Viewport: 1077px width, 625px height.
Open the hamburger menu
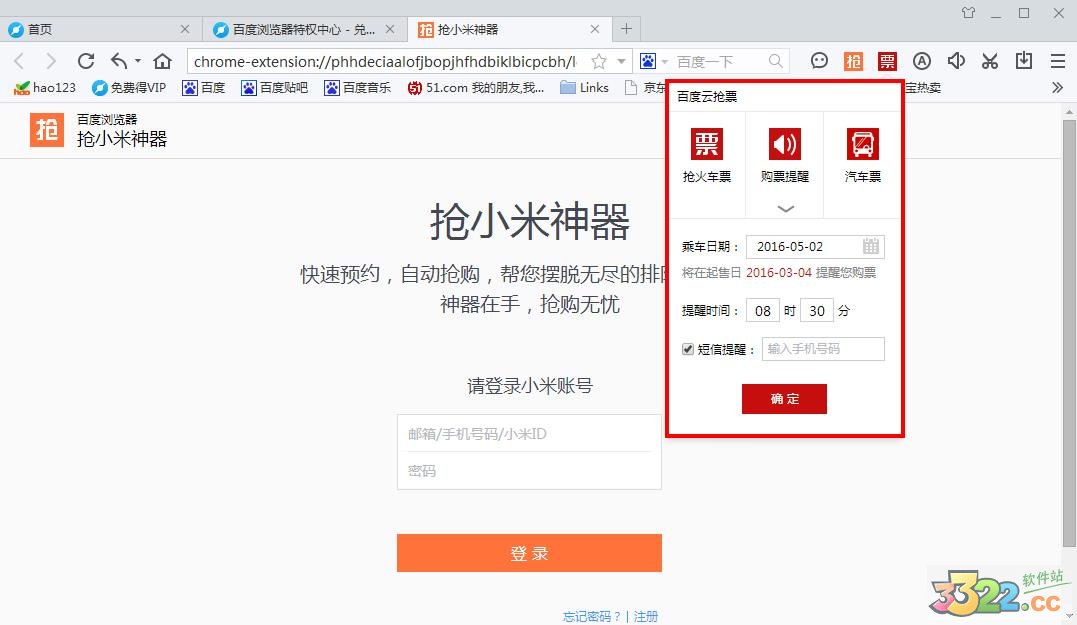tap(1057, 61)
